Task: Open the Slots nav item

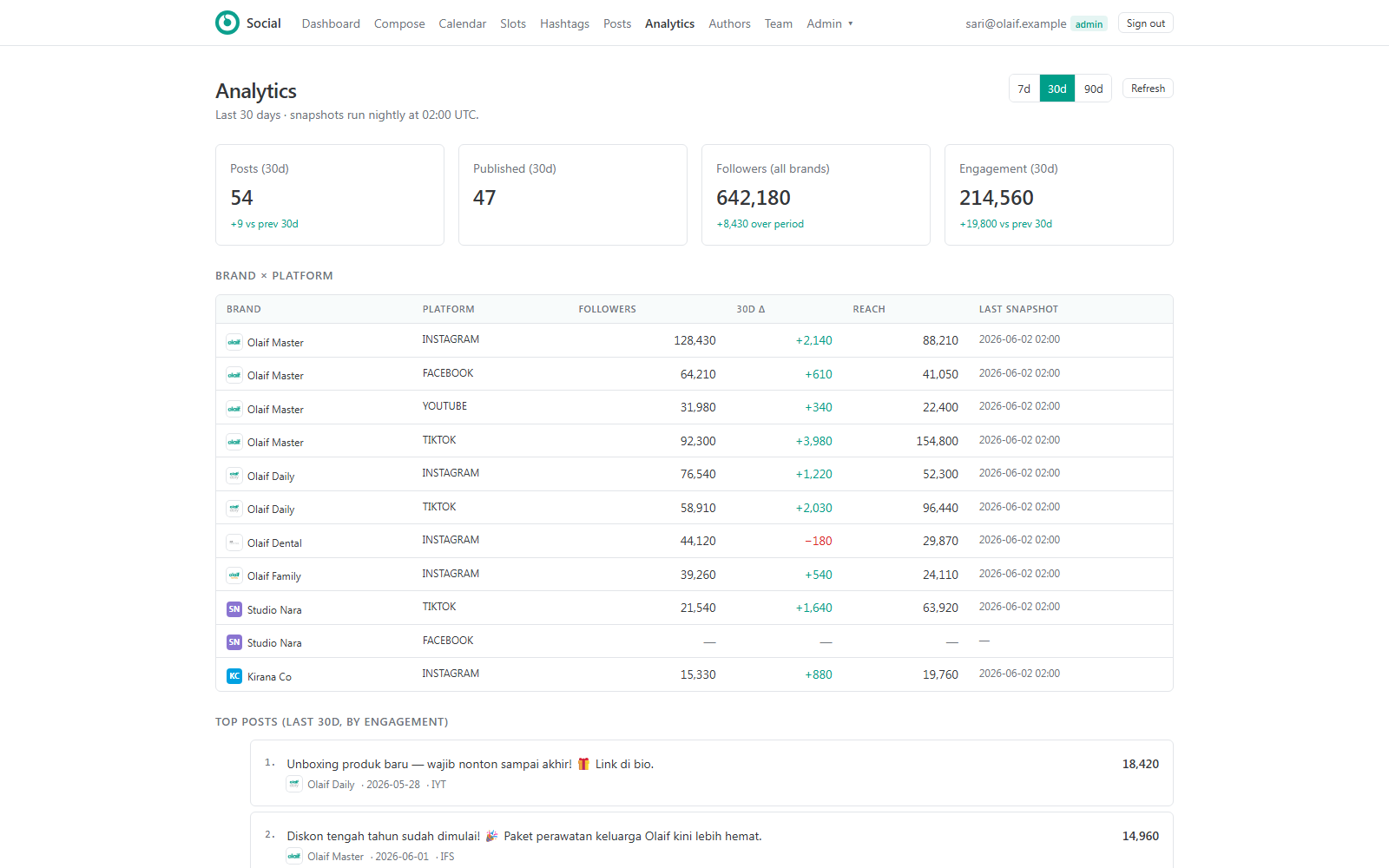Action: tap(513, 23)
